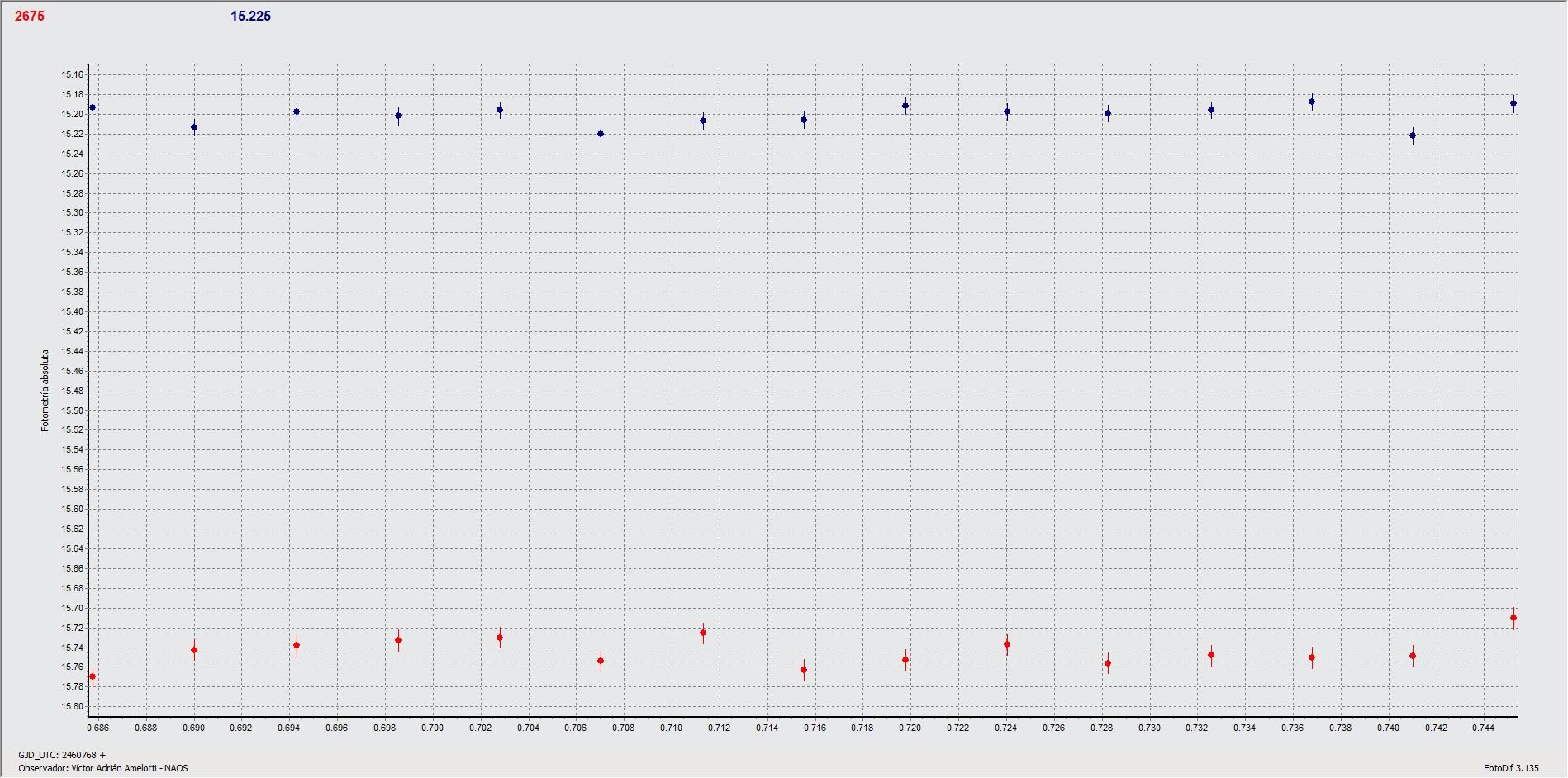
Task: Click the 0.744 x-axis tick label
Action: point(1484,728)
